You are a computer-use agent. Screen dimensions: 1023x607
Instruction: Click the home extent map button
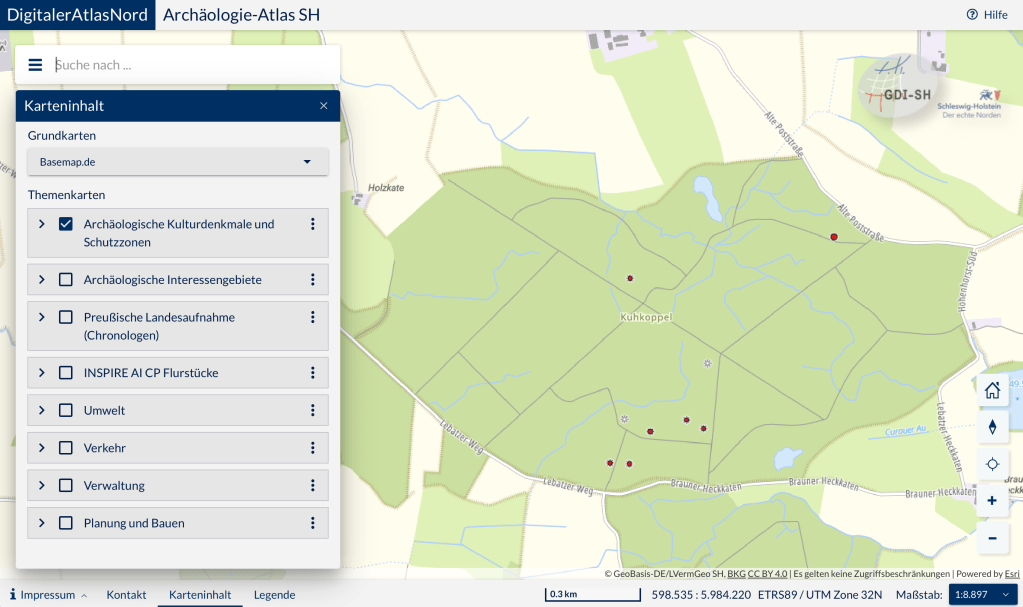click(992, 390)
